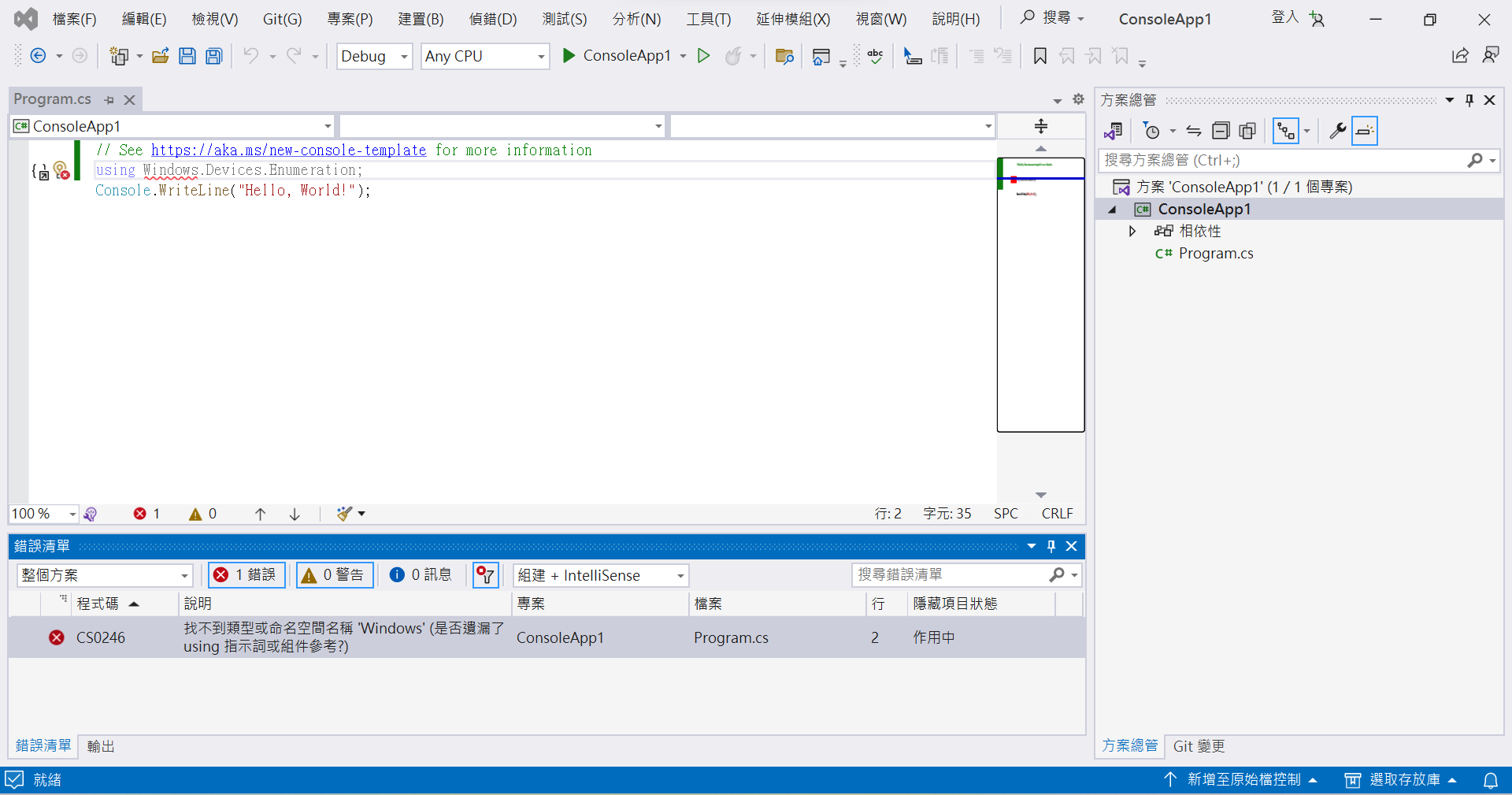Toggle the error list build filter funnel icon
Screen dimensions: 1512x795
486,575
